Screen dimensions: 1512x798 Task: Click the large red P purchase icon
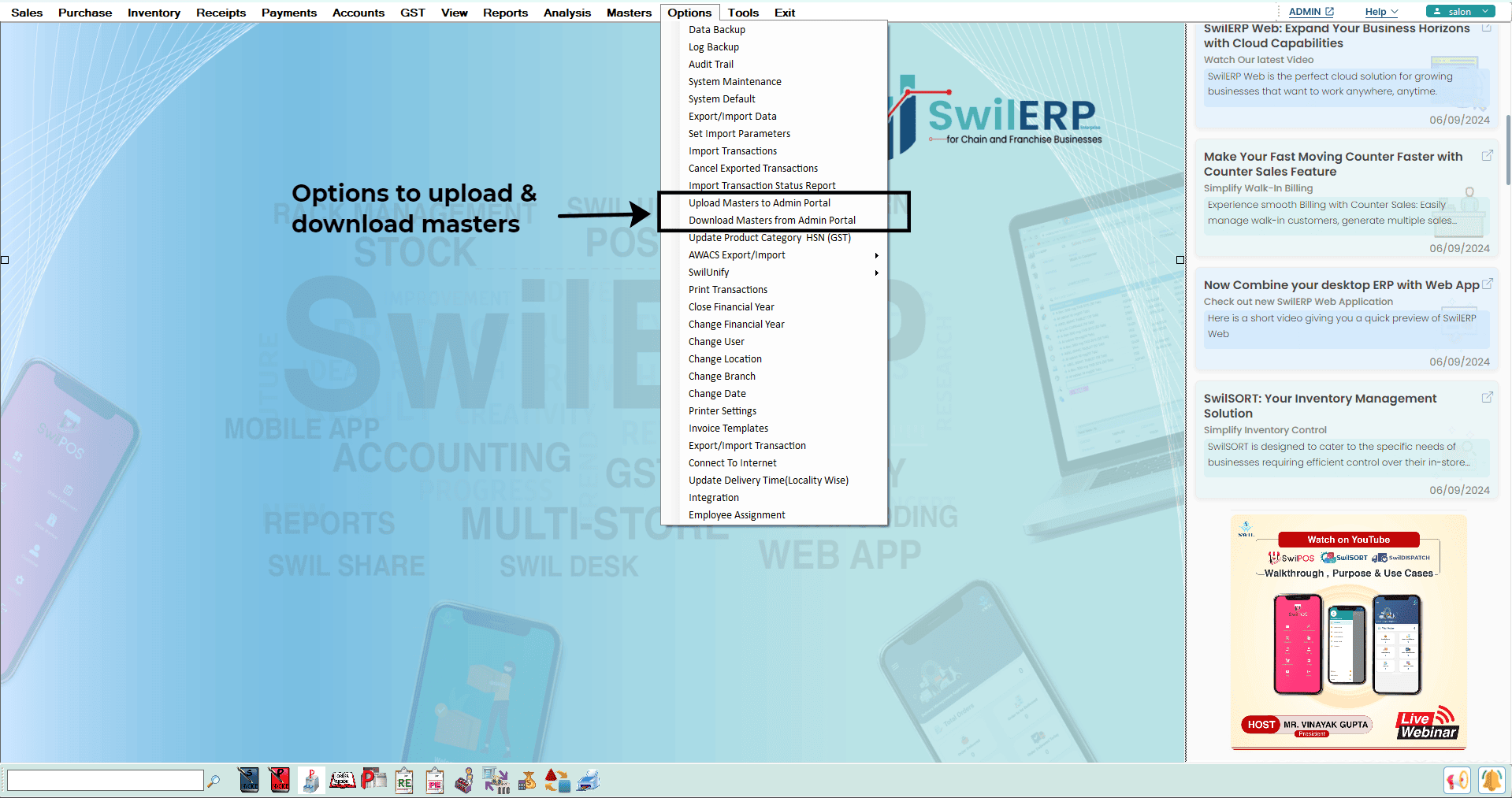coord(373,779)
